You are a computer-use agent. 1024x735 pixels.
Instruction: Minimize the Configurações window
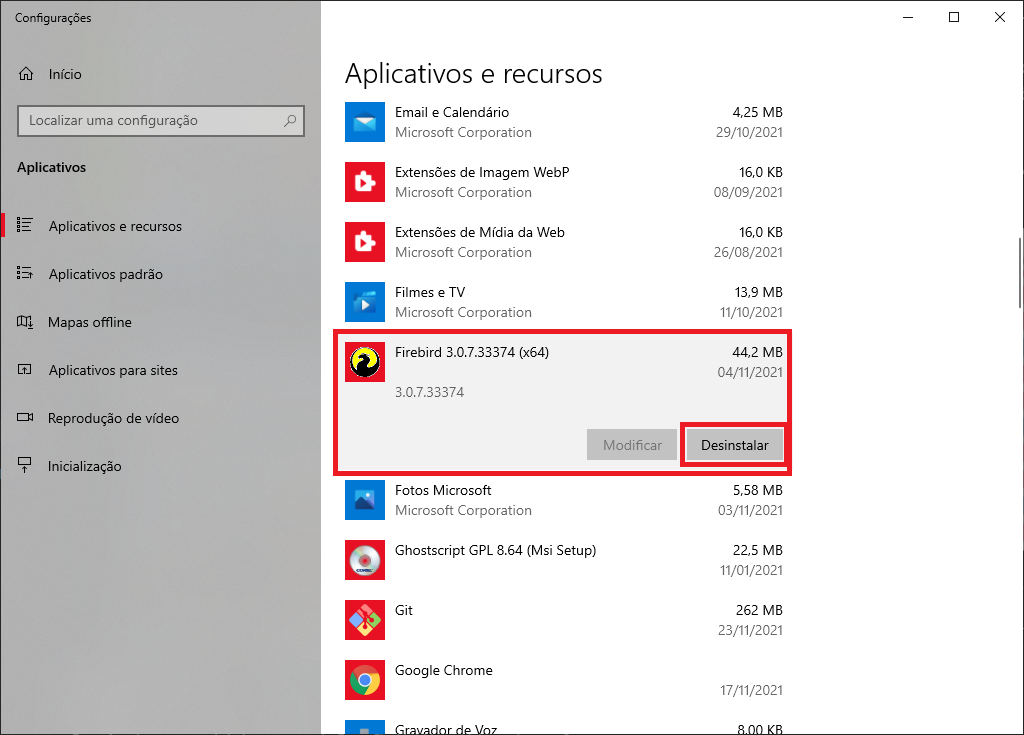coord(908,17)
